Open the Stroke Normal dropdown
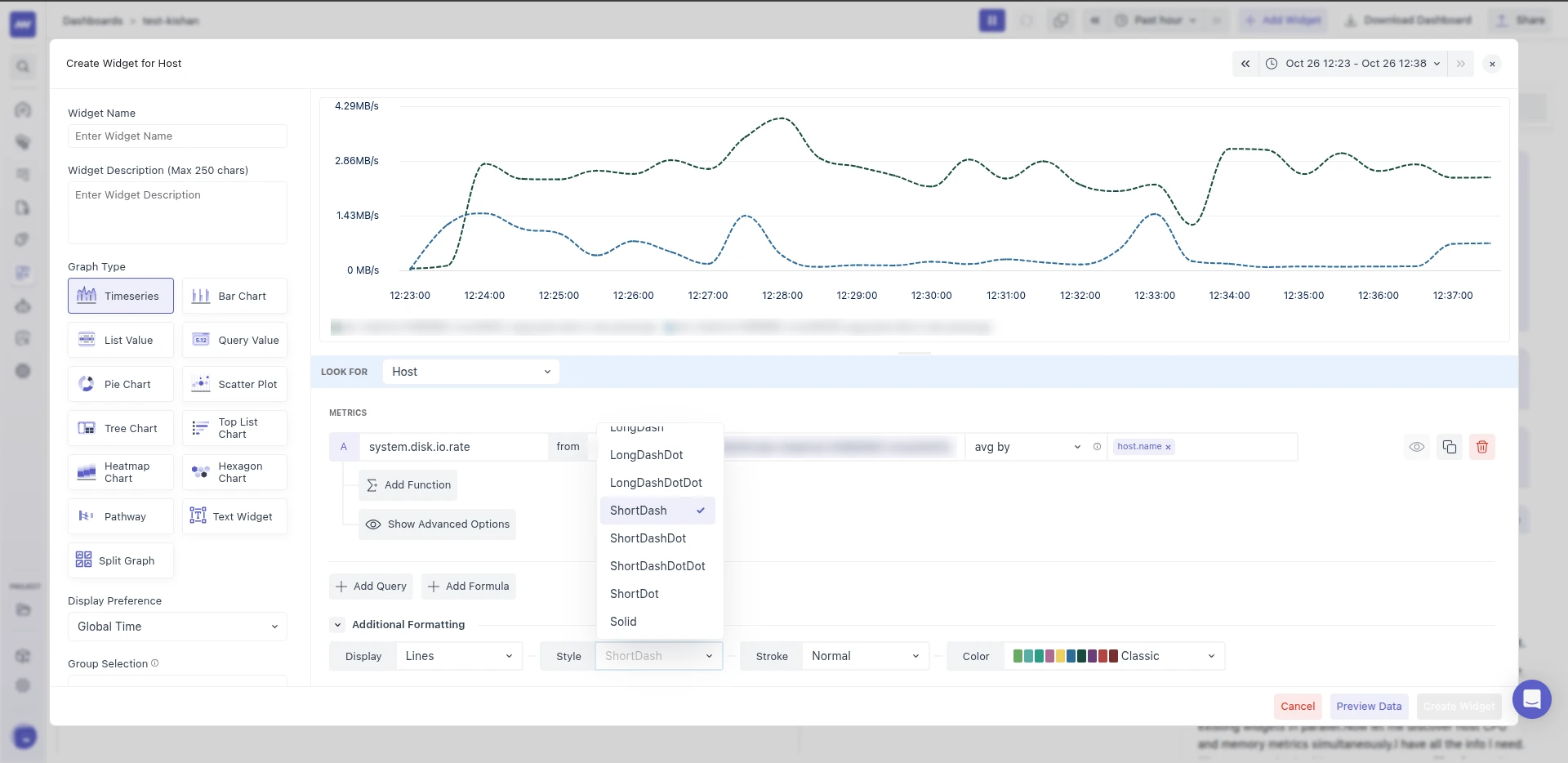 point(866,656)
